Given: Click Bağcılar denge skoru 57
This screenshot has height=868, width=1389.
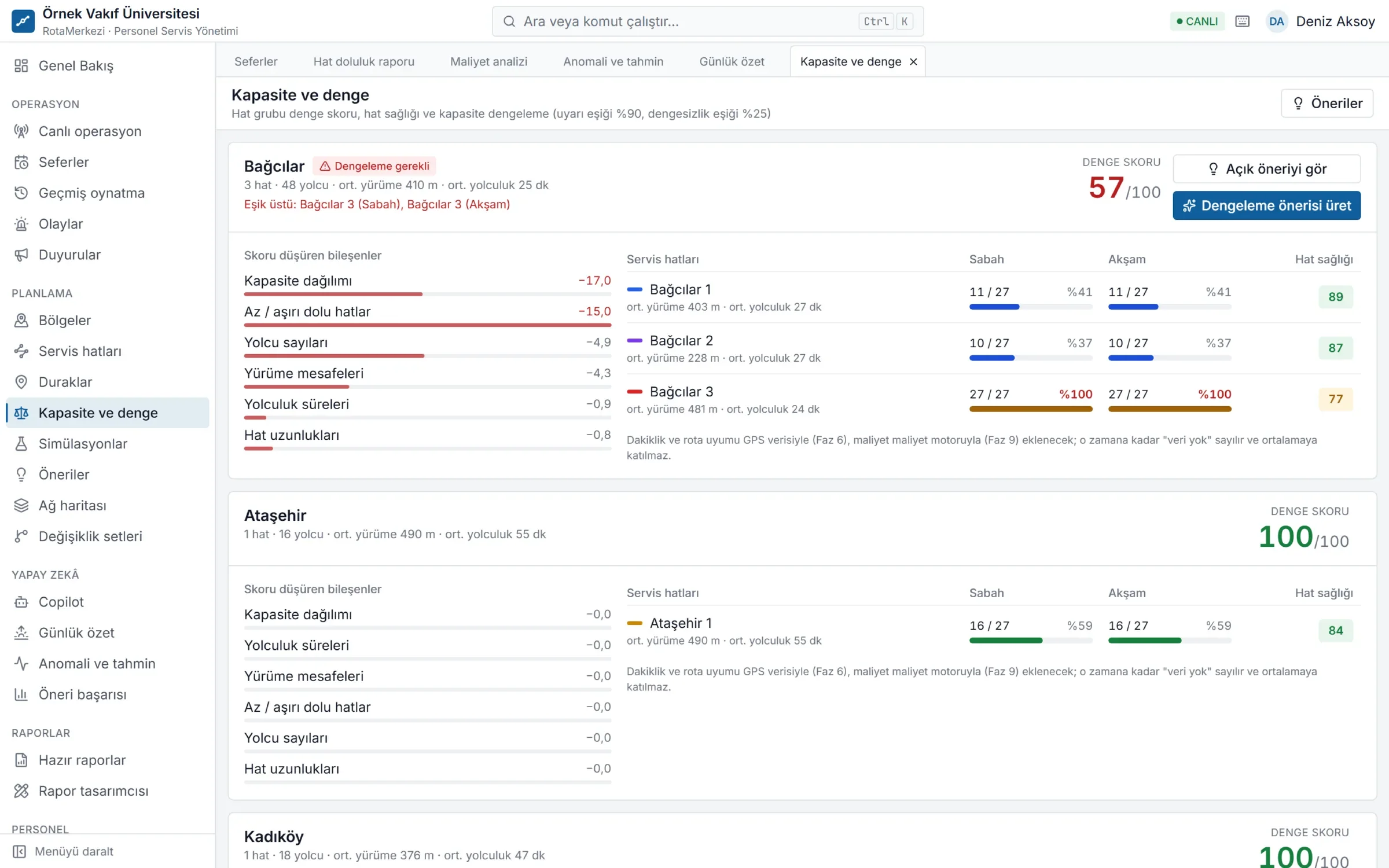Looking at the screenshot, I should 1124,188.
